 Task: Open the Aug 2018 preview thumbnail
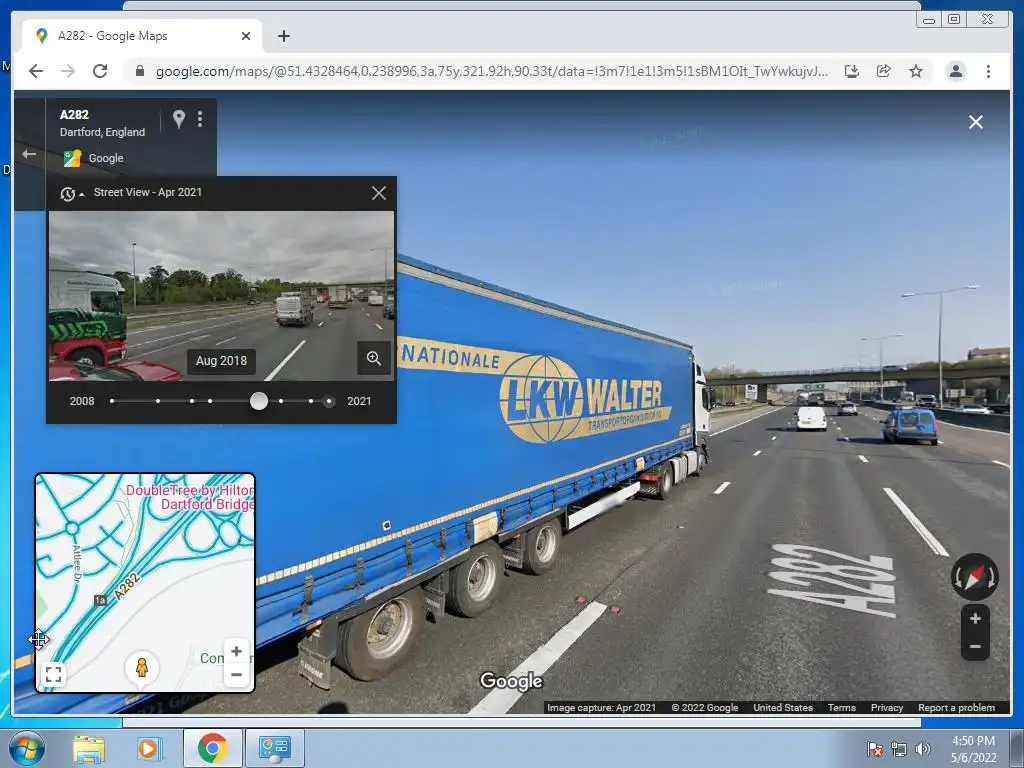coord(221,296)
